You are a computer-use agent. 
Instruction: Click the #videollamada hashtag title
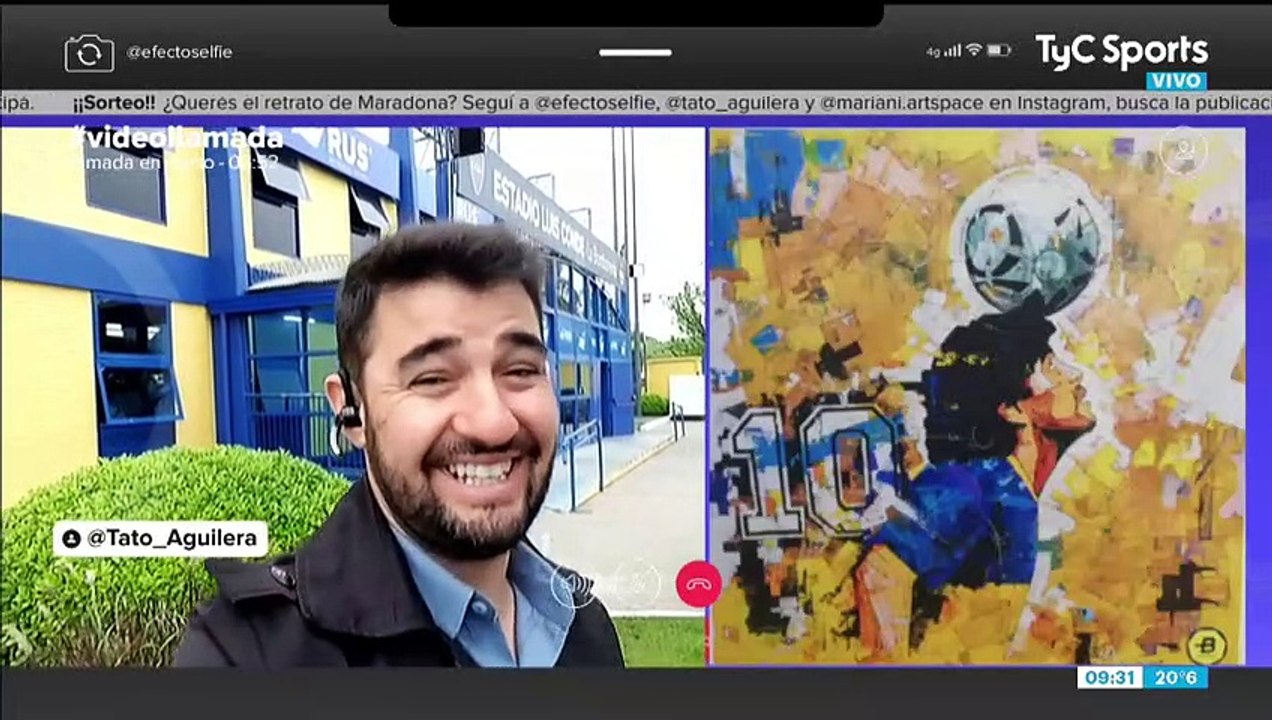177,138
